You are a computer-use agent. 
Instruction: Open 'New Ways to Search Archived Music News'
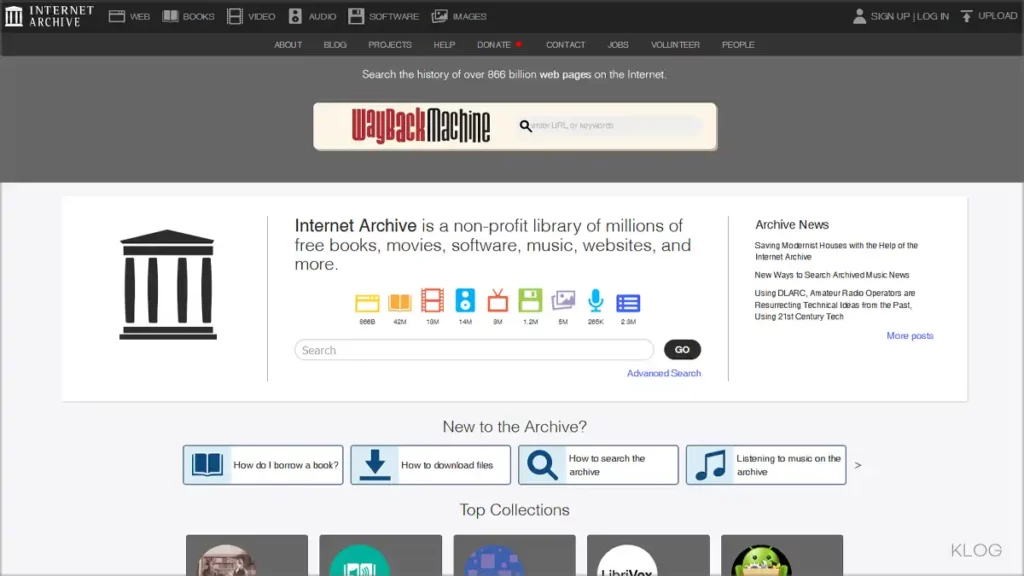point(832,276)
